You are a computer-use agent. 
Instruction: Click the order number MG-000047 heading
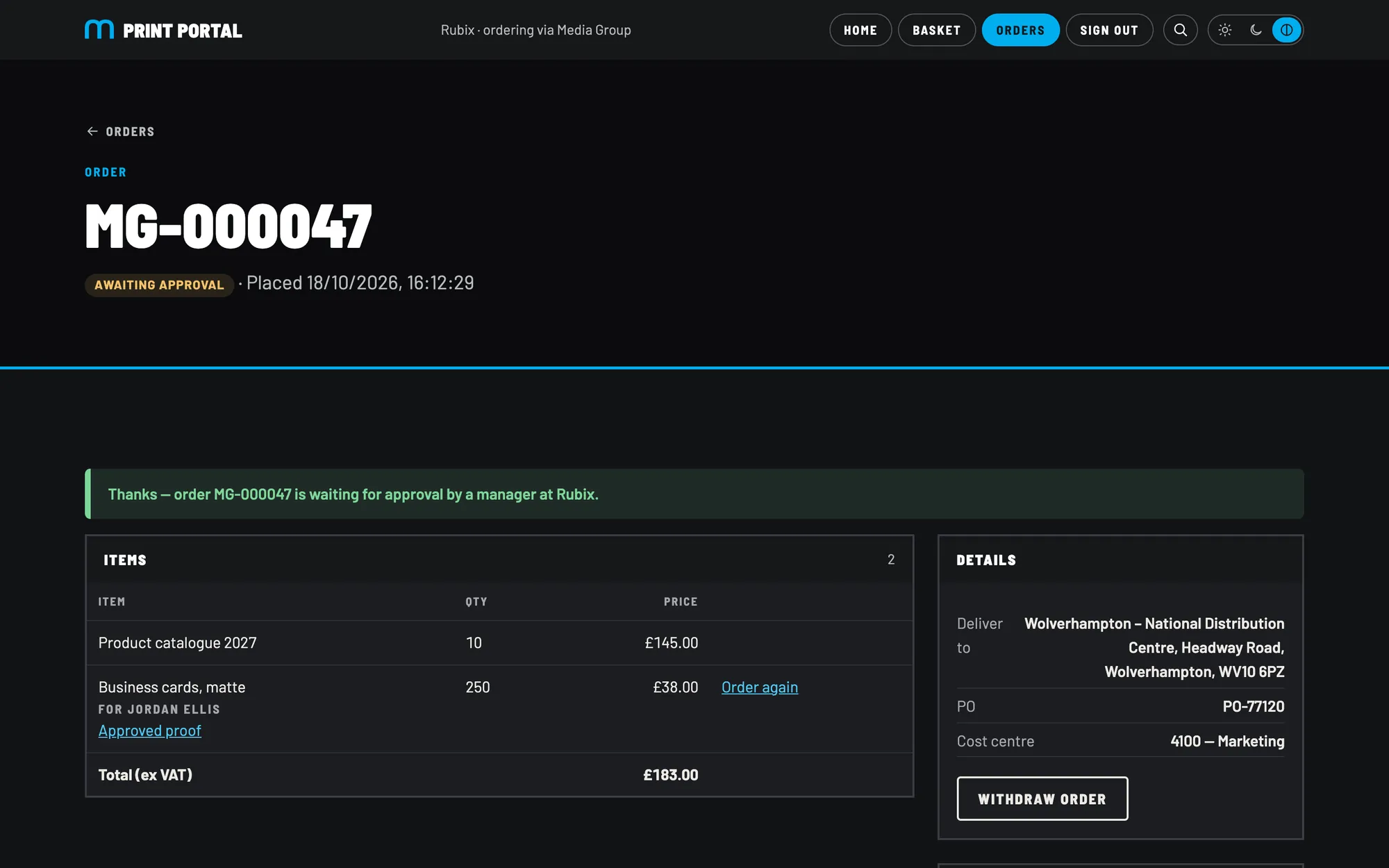228,226
